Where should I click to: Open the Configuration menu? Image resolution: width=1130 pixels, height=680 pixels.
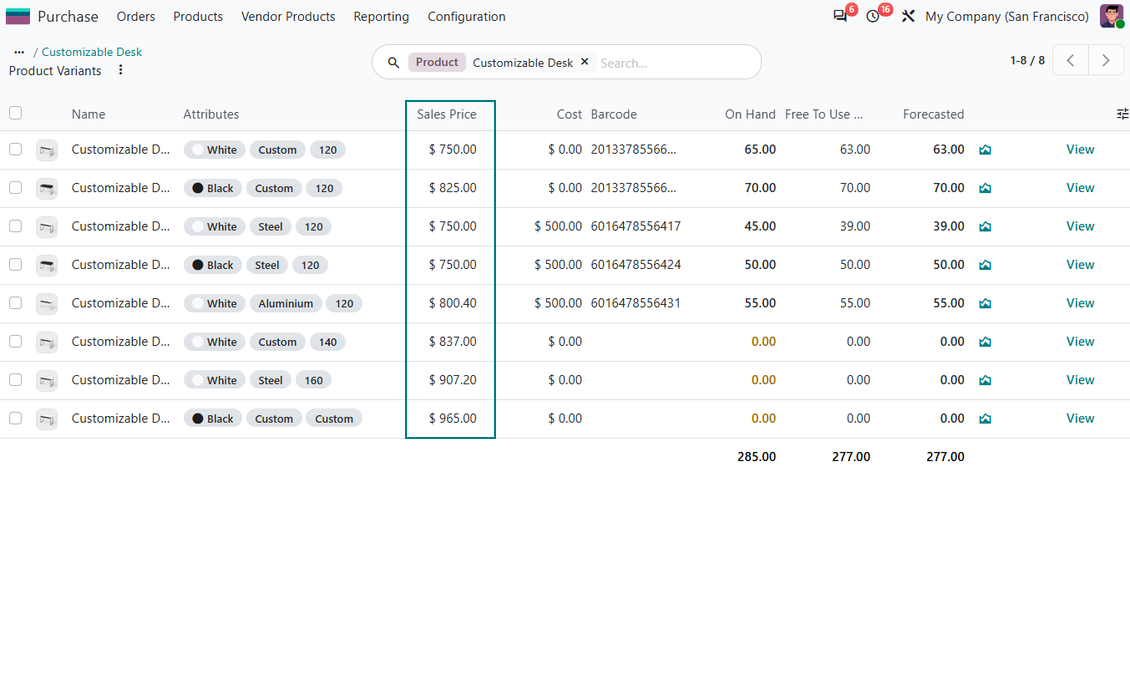pyautogui.click(x=466, y=17)
